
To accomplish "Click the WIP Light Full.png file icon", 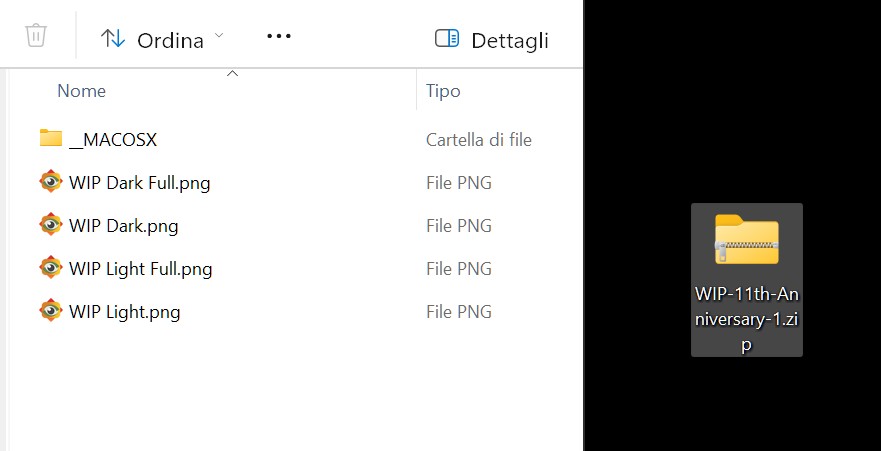I will click(51, 268).
